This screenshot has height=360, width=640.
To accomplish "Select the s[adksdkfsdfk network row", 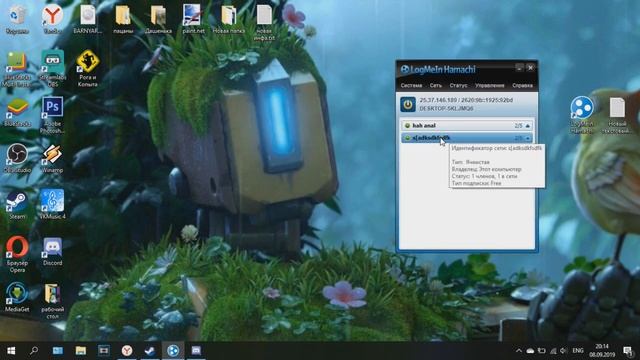I will pyautogui.click(x=467, y=138).
